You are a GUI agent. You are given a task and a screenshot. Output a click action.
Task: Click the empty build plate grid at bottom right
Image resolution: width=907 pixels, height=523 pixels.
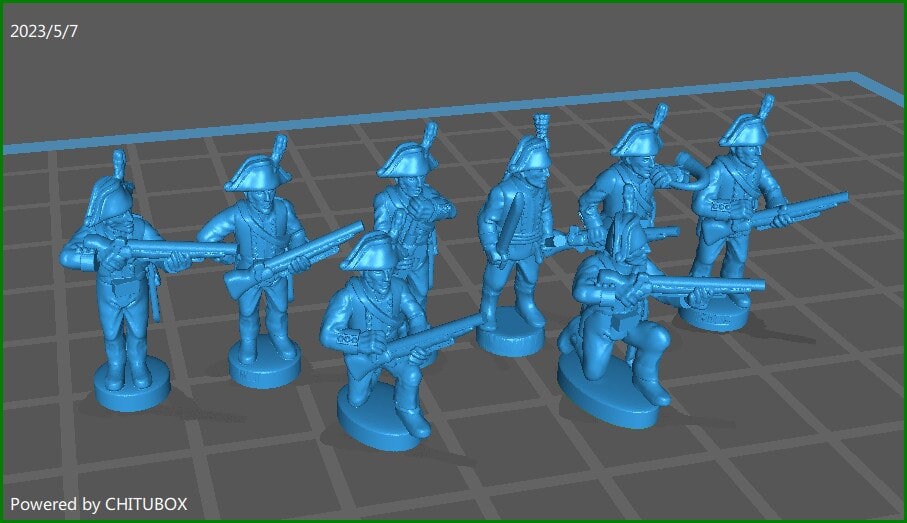coord(800,440)
